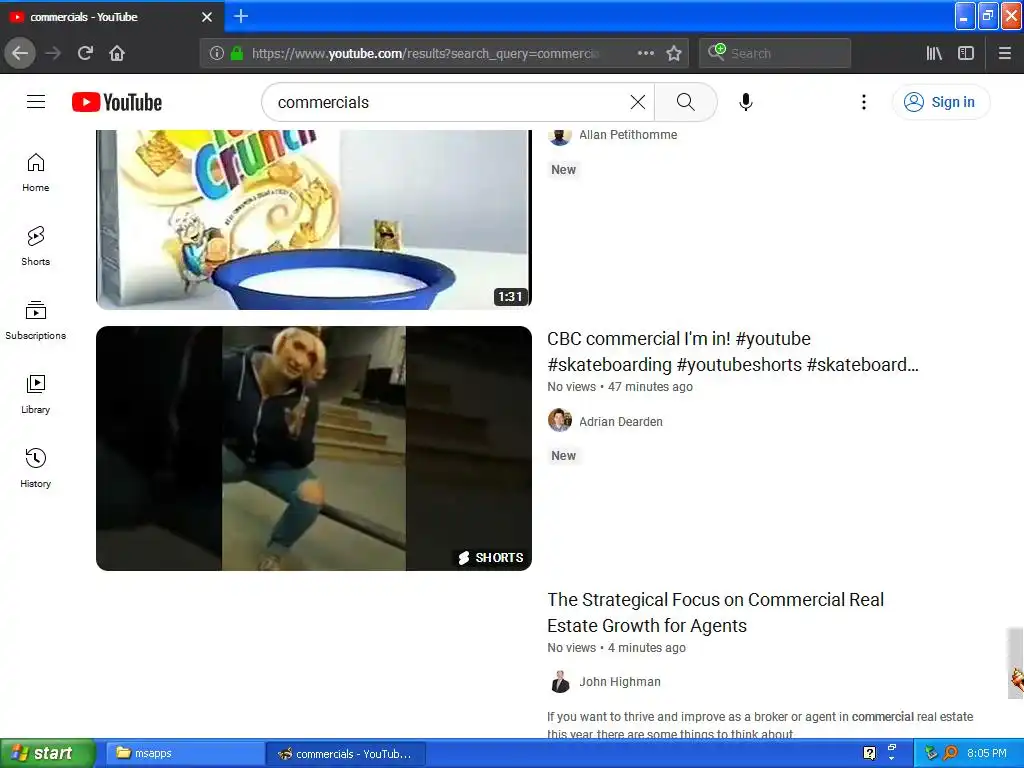1024x768 pixels.
Task: Click the browser address bar URL
Action: click(424, 54)
